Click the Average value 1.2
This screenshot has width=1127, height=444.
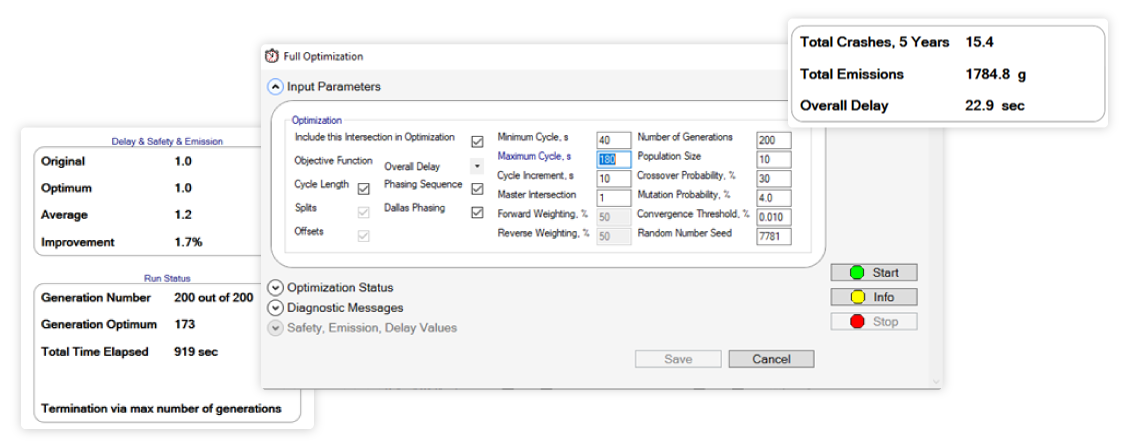pyautogui.click(x=183, y=215)
